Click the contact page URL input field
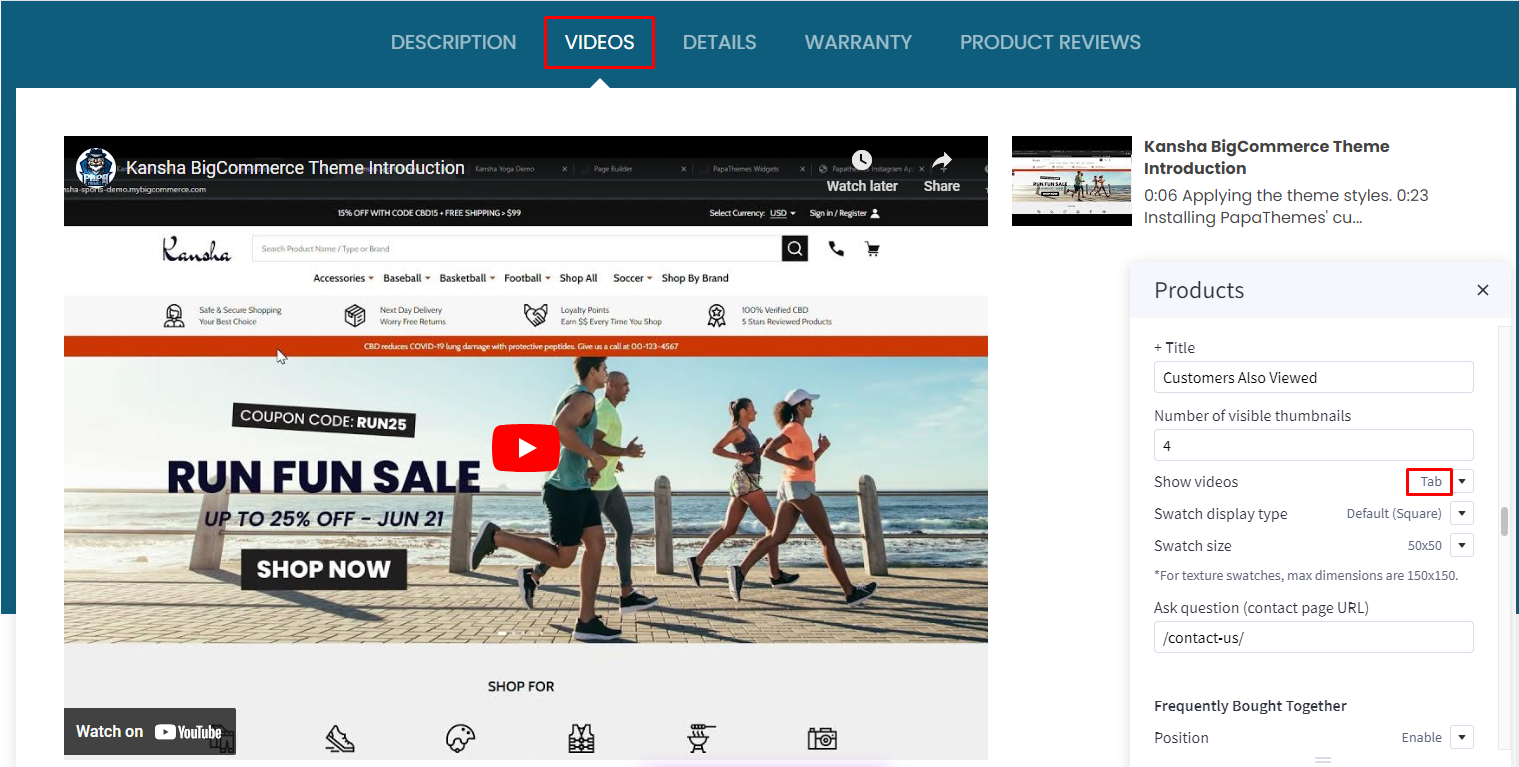 point(1313,637)
